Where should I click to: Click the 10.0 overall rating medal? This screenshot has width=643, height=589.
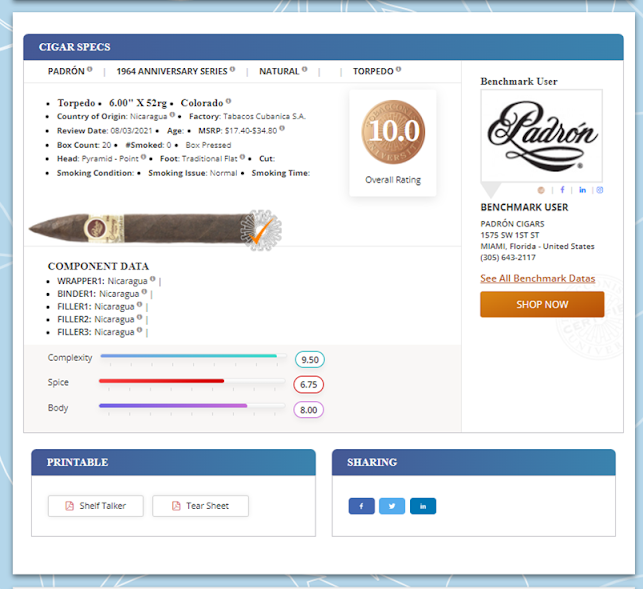393,132
